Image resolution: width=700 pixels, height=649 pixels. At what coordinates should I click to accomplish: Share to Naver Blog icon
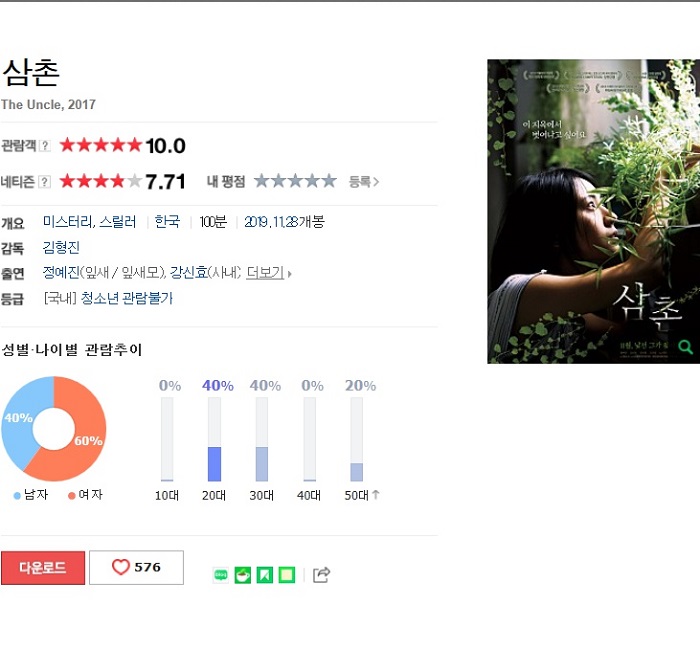point(221,575)
